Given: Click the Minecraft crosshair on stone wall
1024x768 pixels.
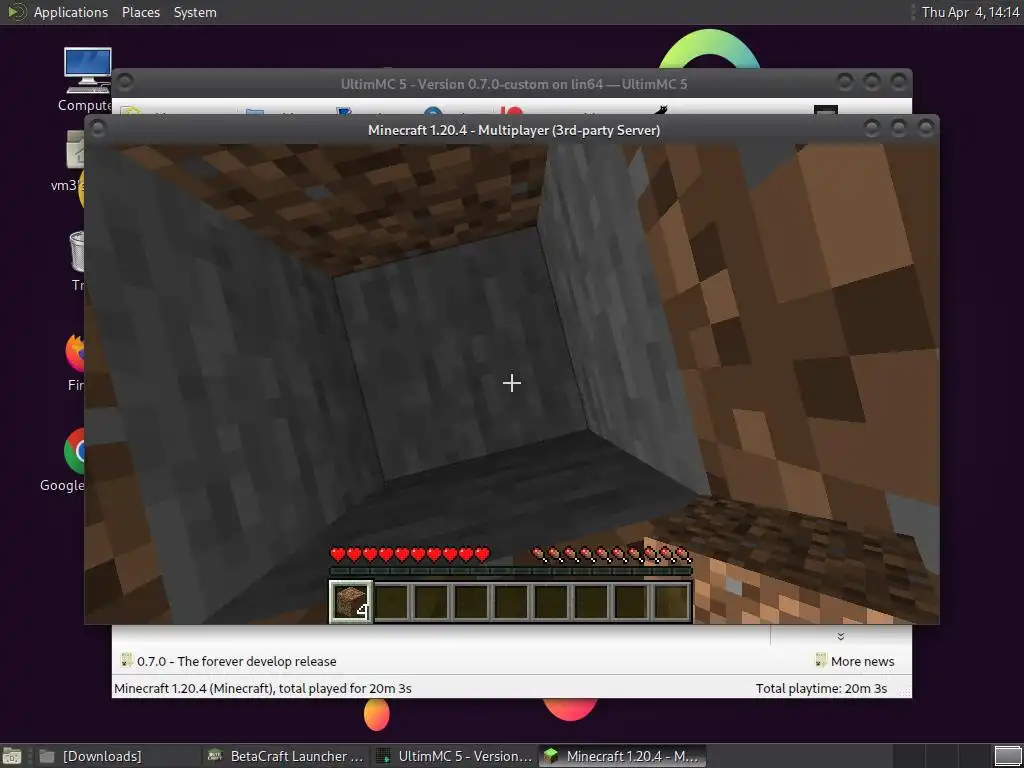Looking at the screenshot, I should click(x=512, y=383).
